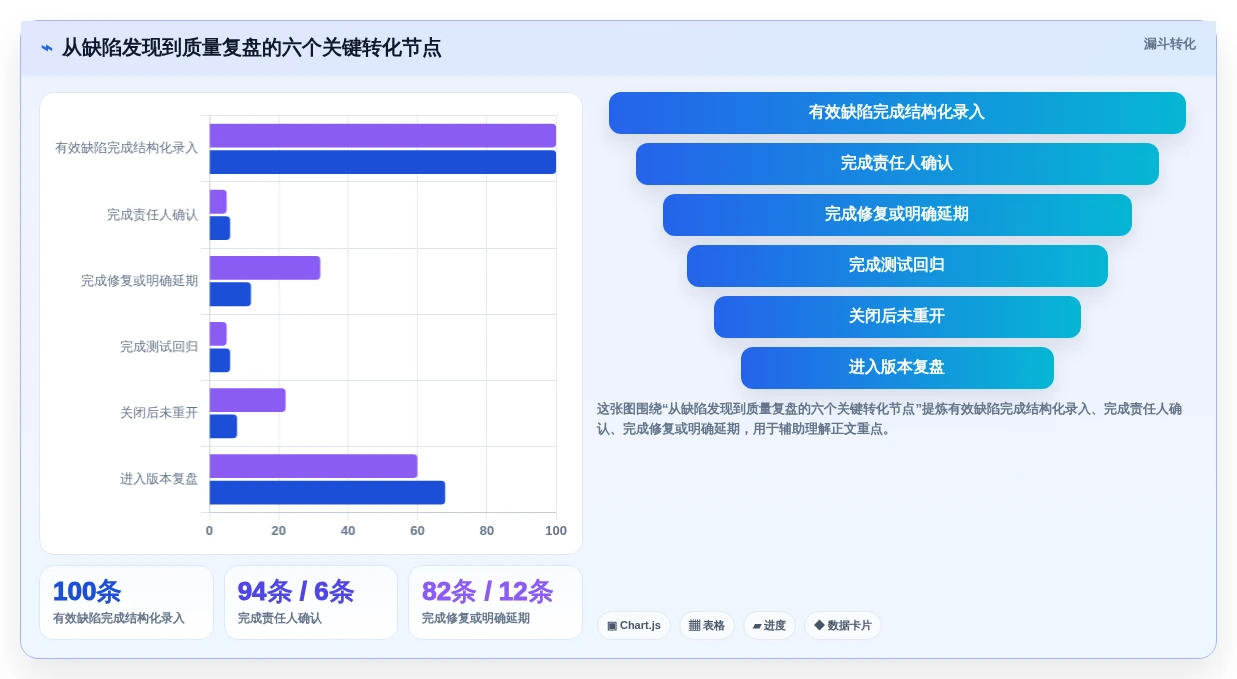
Task: Click the 进度 tag chip
Action: 769,626
